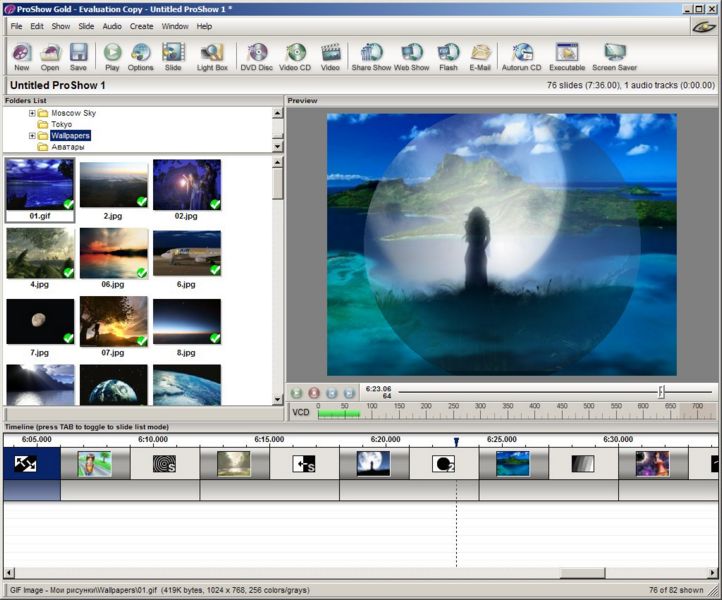Create a Screen Saver output
722x600 pixels.
point(614,57)
